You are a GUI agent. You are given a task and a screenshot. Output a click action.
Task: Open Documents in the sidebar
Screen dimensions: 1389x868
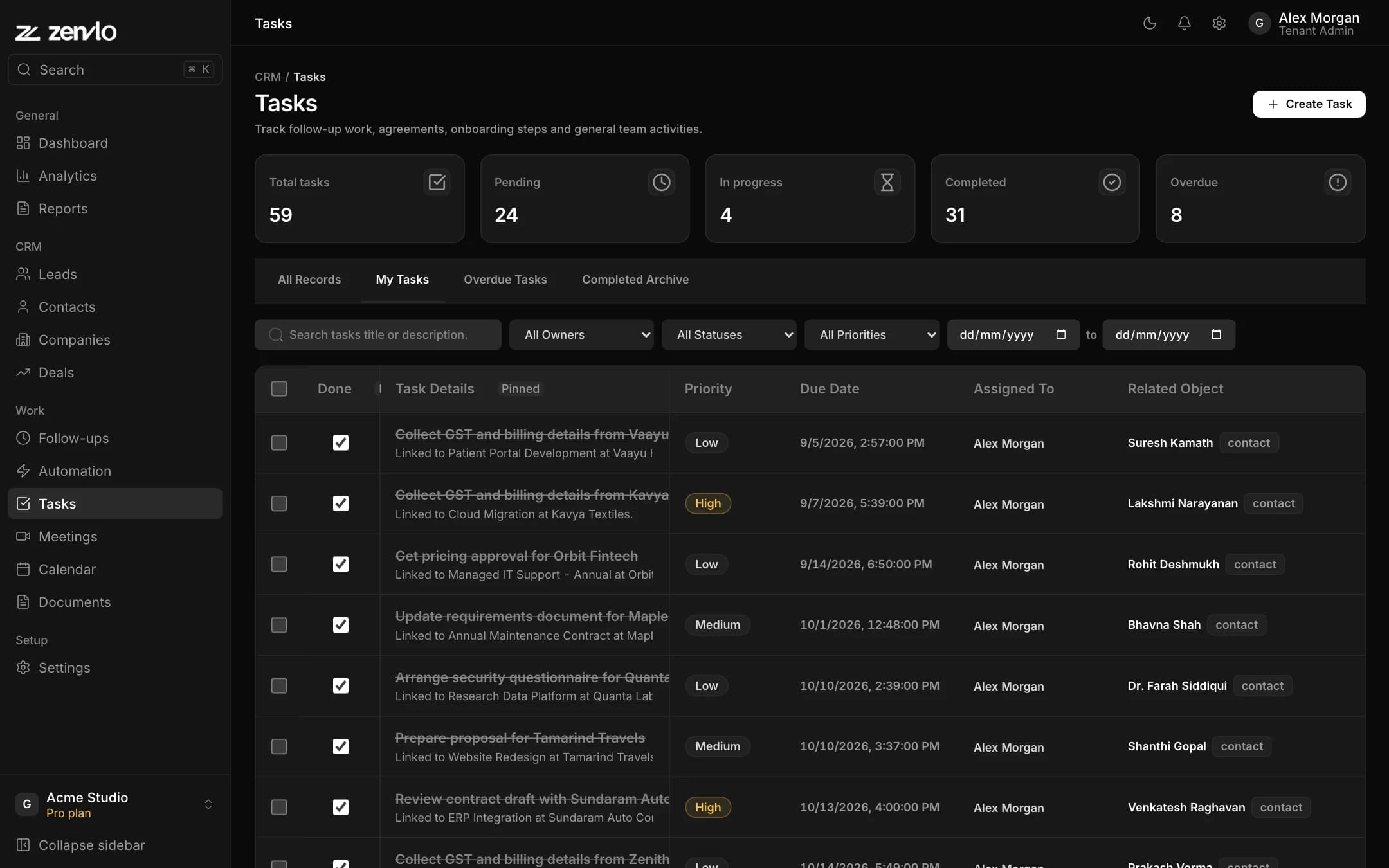click(115, 602)
